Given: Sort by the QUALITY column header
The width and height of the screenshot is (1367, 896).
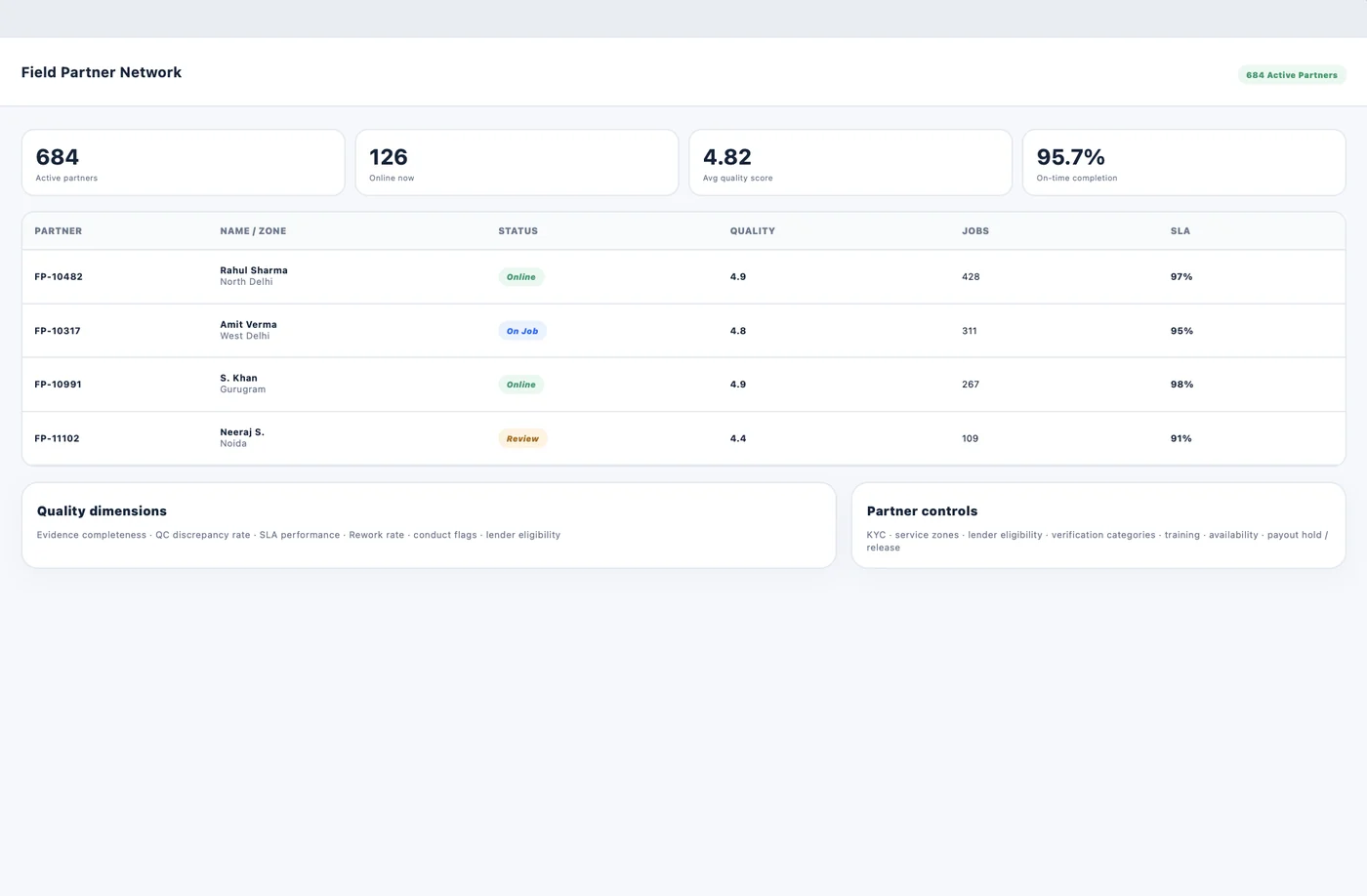Looking at the screenshot, I should point(752,231).
